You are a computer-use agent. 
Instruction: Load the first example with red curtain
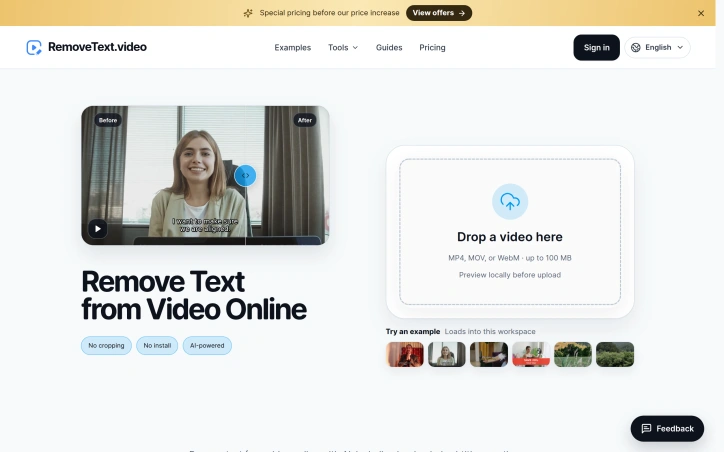tap(405, 355)
